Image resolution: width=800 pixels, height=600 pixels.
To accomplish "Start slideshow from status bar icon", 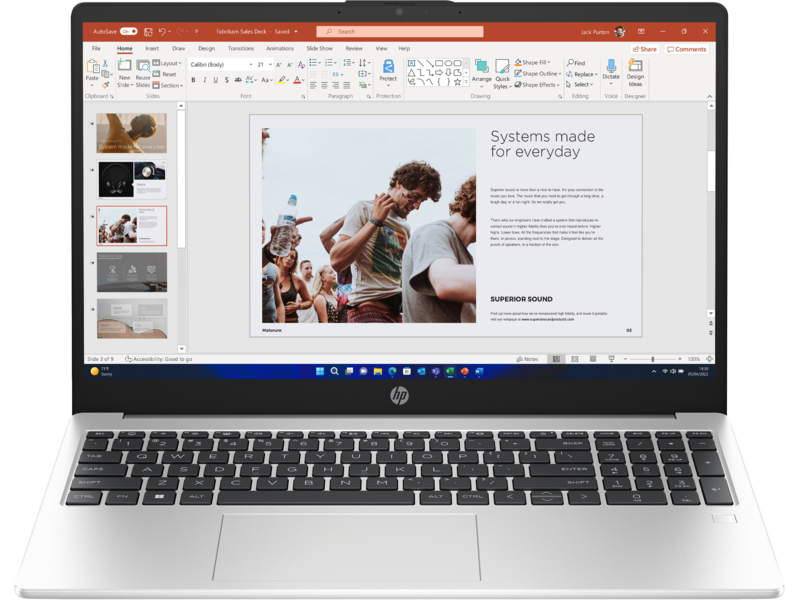I will tap(611, 359).
